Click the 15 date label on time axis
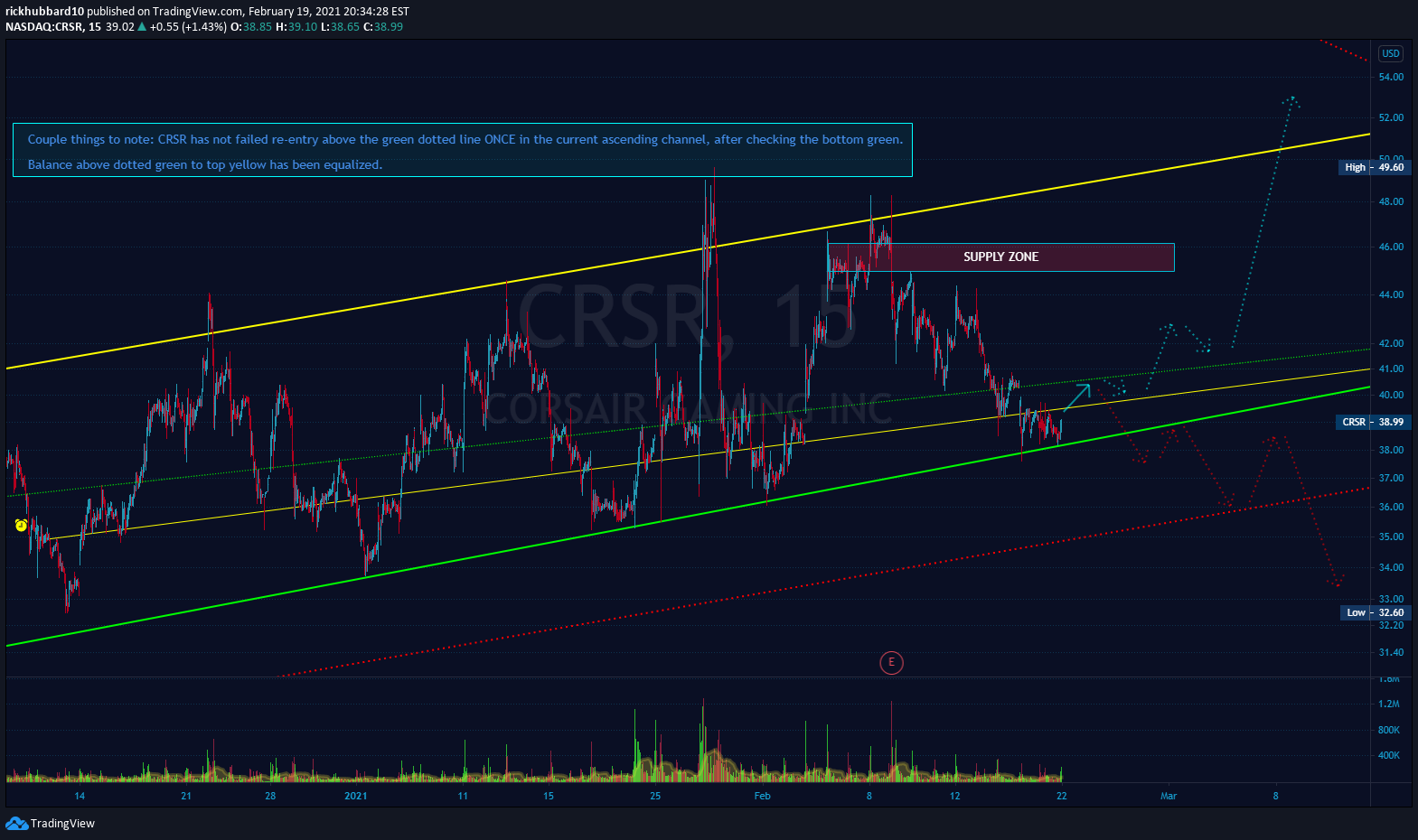The width and height of the screenshot is (1418, 840). tap(549, 796)
